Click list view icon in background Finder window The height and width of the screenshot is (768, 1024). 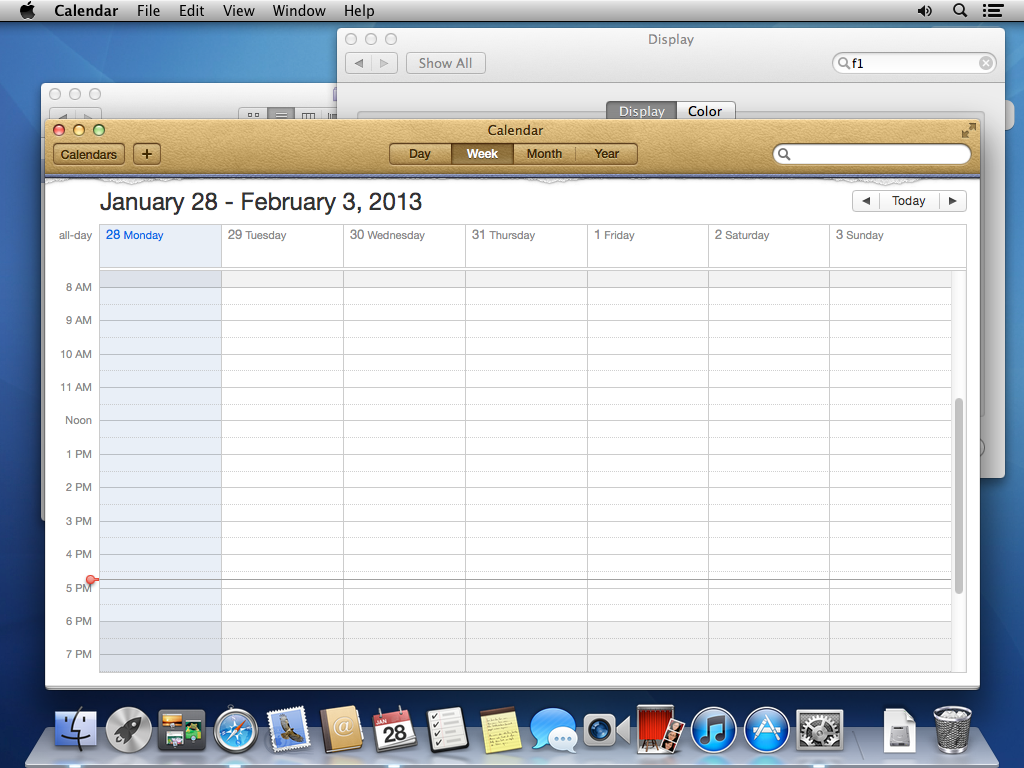pyautogui.click(x=281, y=114)
